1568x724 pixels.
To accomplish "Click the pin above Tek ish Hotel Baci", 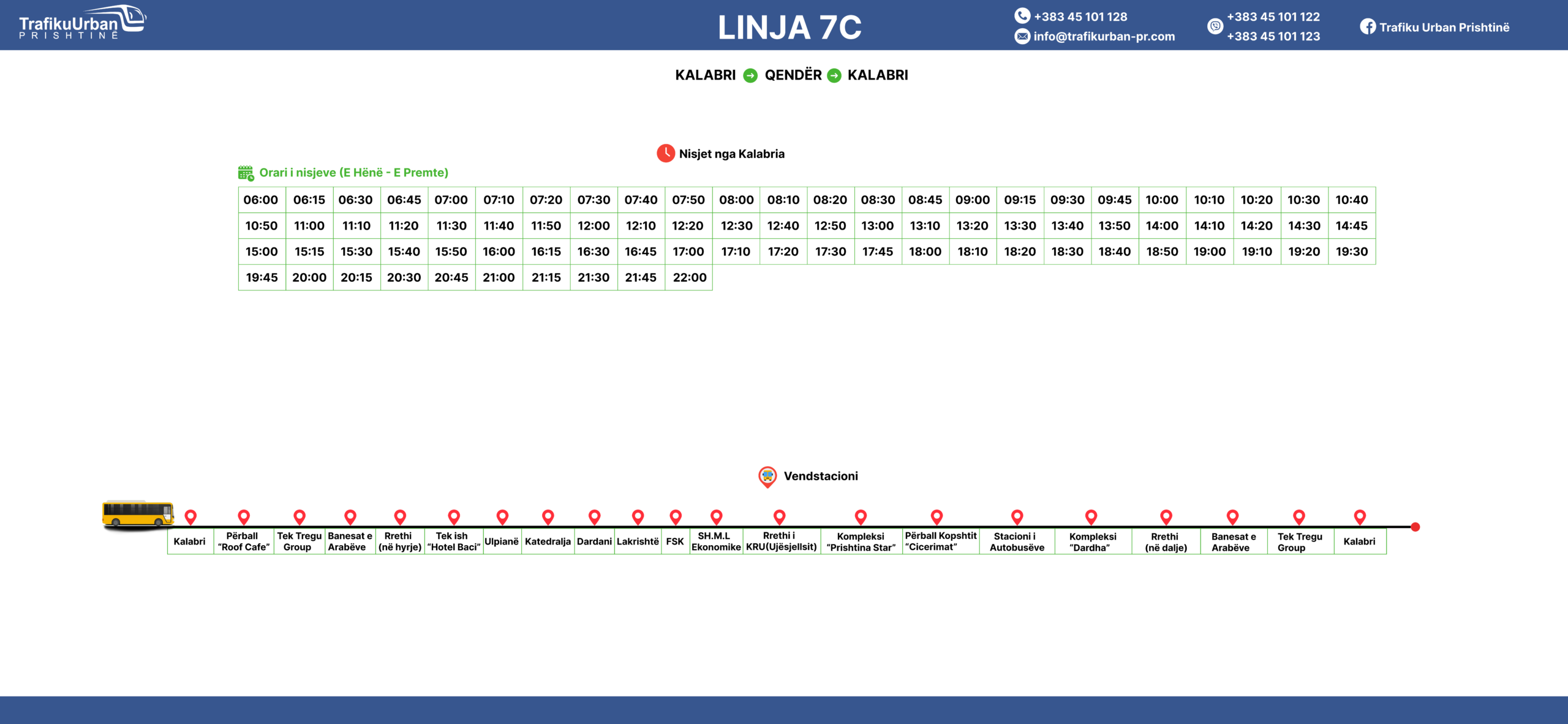I will point(454,517).
